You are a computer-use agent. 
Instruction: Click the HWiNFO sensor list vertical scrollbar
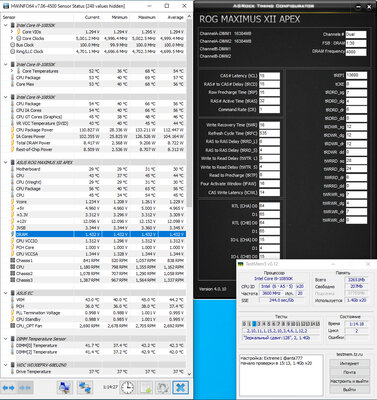pos(189,197)
